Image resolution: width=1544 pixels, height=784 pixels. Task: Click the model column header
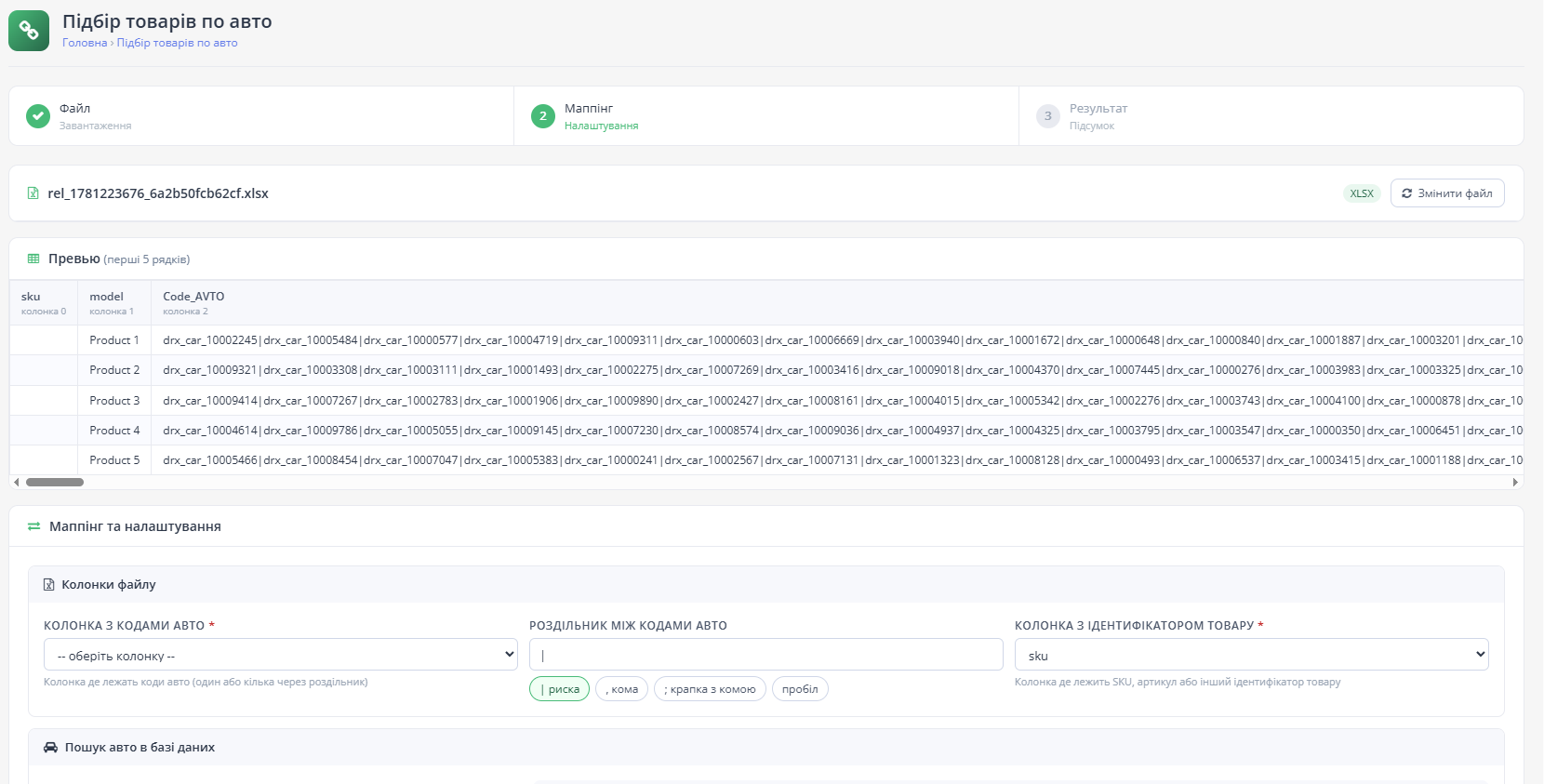tap(114, 303)
